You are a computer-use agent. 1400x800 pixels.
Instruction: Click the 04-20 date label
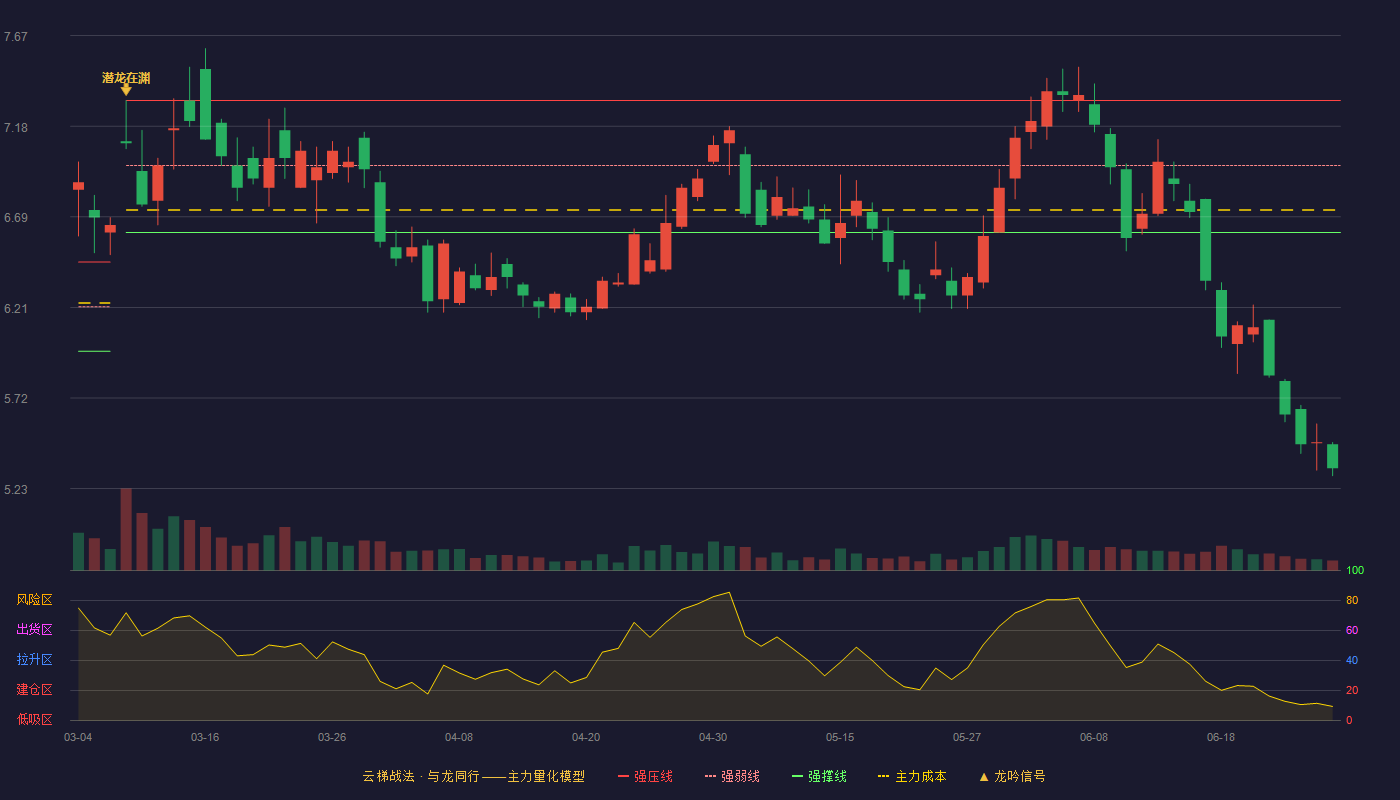pyautogui.click(x=586, y=737)
